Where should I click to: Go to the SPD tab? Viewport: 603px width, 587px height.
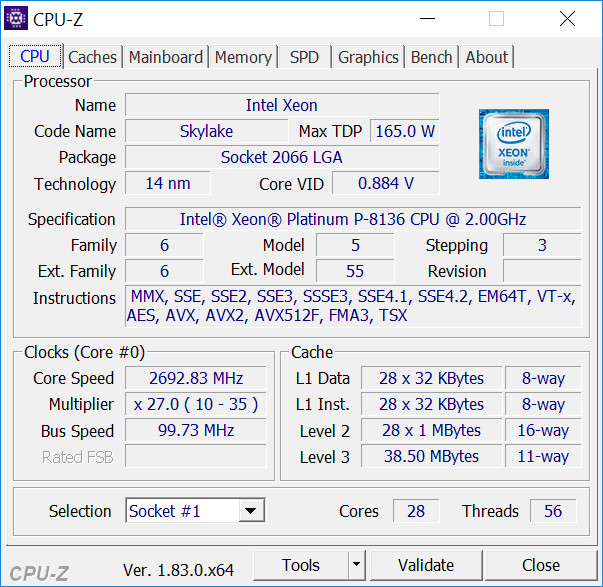pos(304,57)
